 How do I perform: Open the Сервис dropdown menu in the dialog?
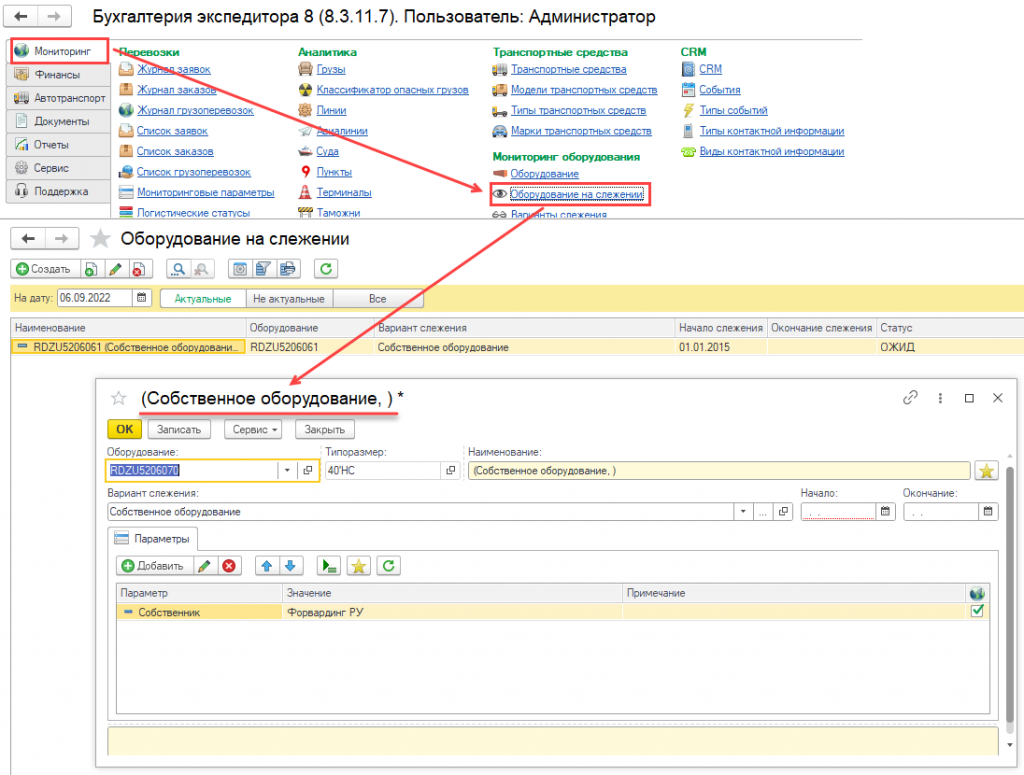[253, 430]
